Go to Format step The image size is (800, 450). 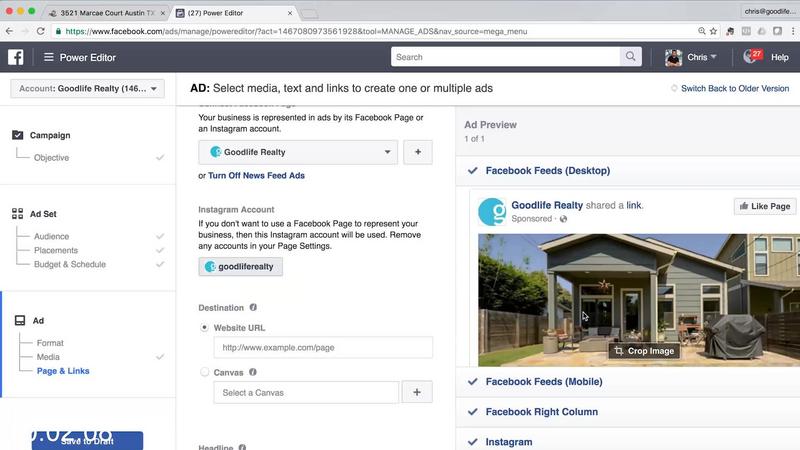[50, 343]
